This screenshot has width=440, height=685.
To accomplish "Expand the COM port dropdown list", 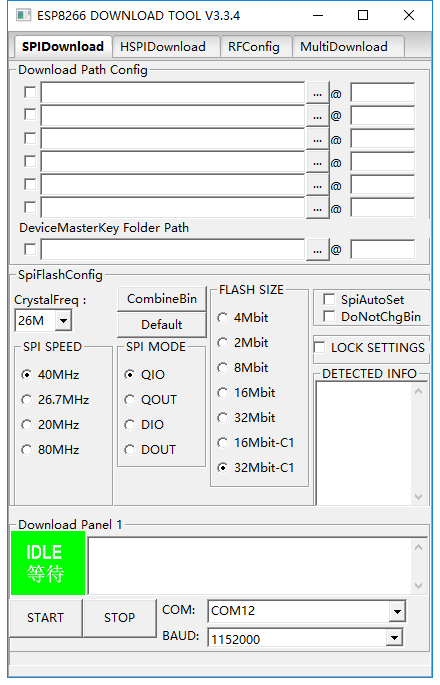I will point(397,611).
